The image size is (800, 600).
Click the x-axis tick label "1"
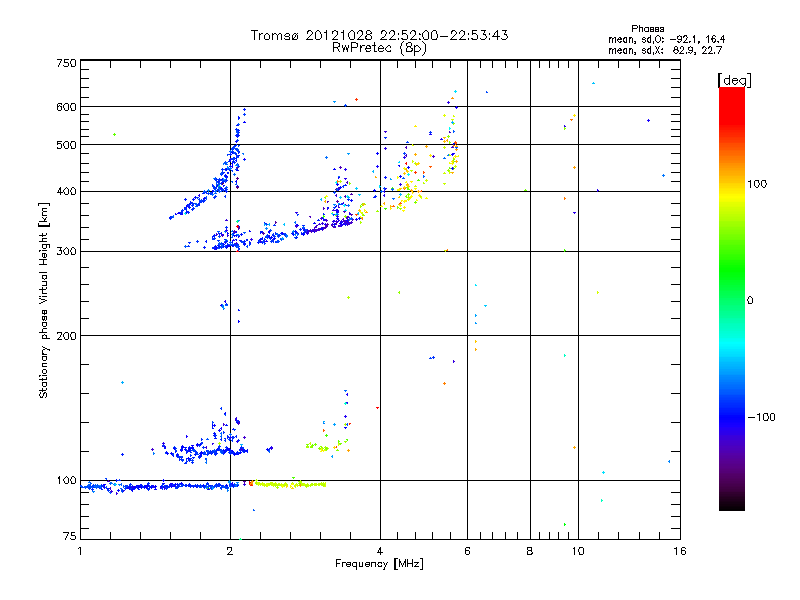pyautogui.click(x=80, y=551)
